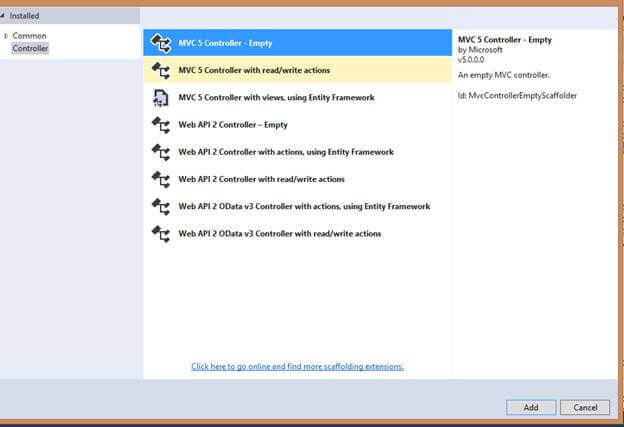Choose 'MVC 5 Controller with views, using Entity Framework'
624x427 pixels.
297,97
